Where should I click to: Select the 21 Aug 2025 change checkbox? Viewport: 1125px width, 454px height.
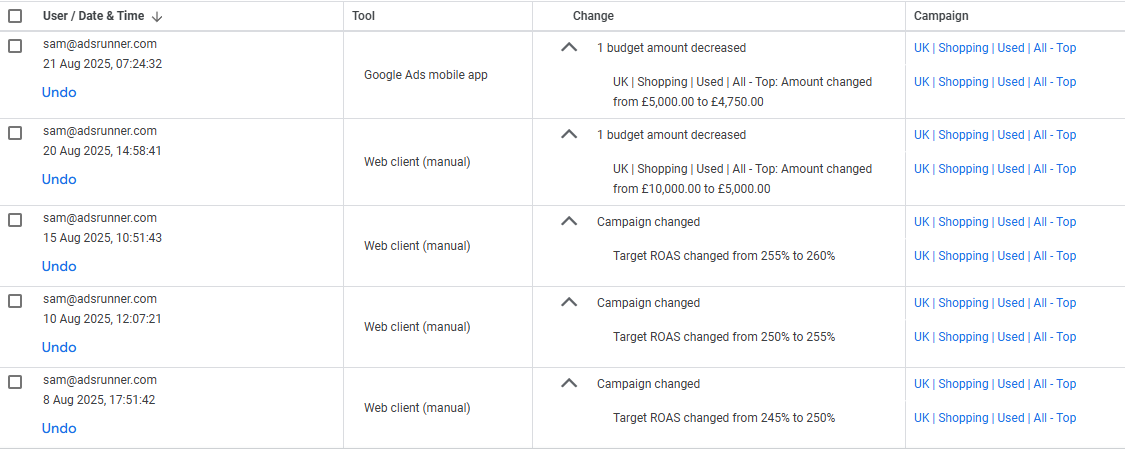tap(15, 46)
